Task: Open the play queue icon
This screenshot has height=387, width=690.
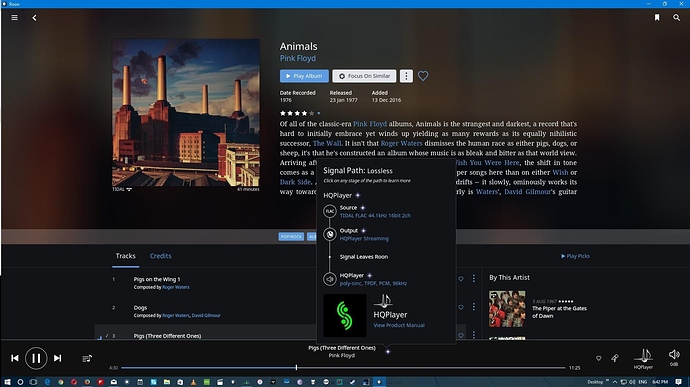Action: coord(87,358)
